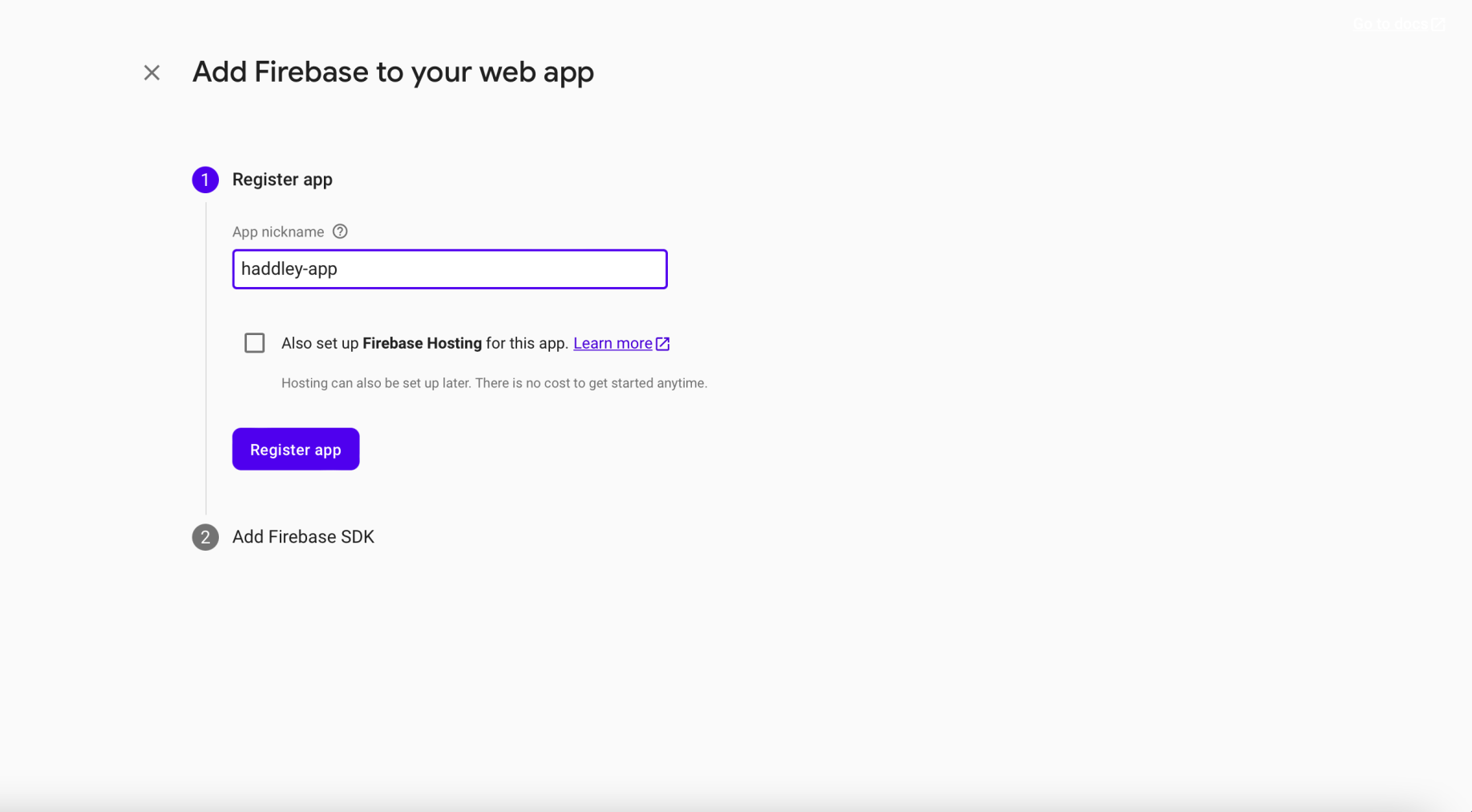The height and width of the screenshot is (812, 1472).
Task: Click the "Hosting can also be set up later" note
Action: pyautogui.click(x=494, y=383)
